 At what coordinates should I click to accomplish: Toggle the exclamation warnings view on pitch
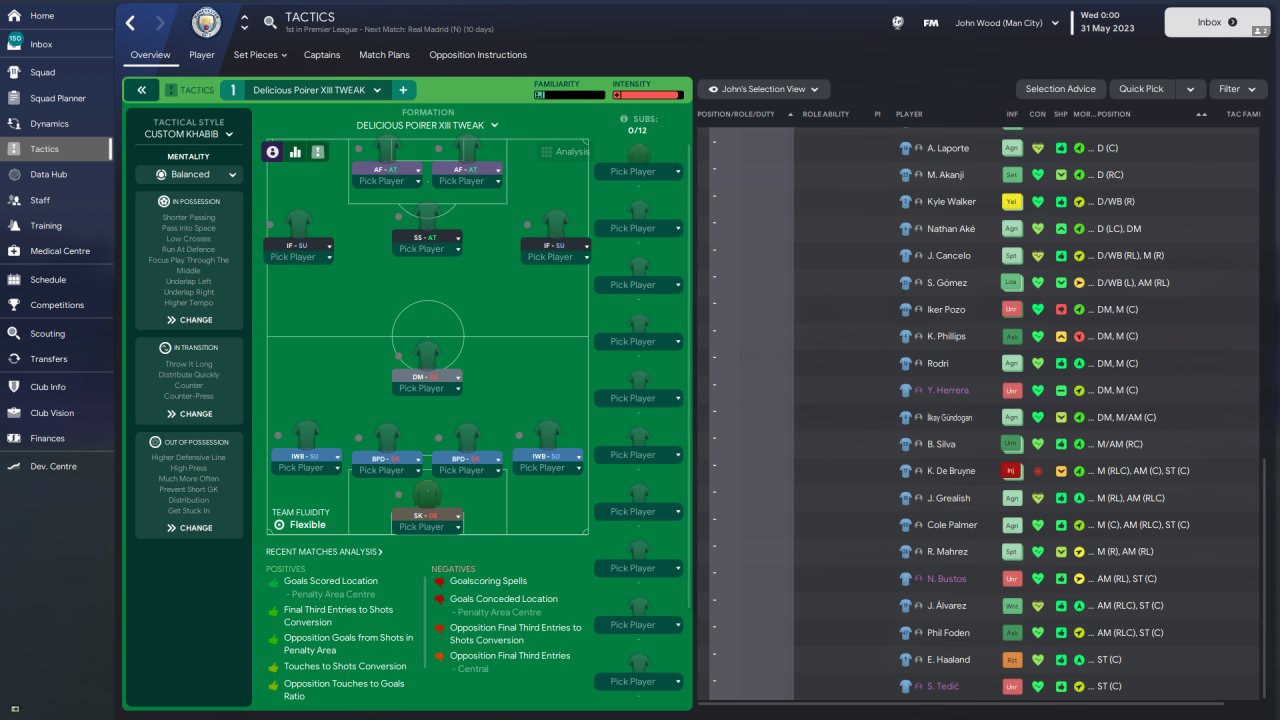point(318,152)
